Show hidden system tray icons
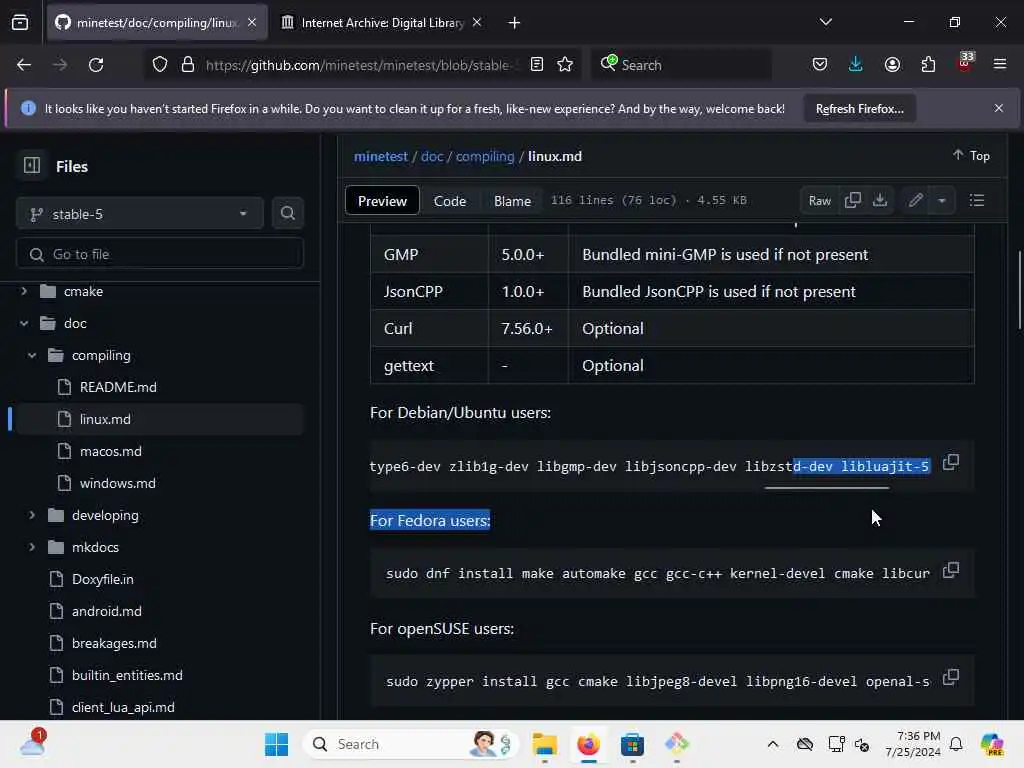1024x768 pixels. [x=773, y=744]
